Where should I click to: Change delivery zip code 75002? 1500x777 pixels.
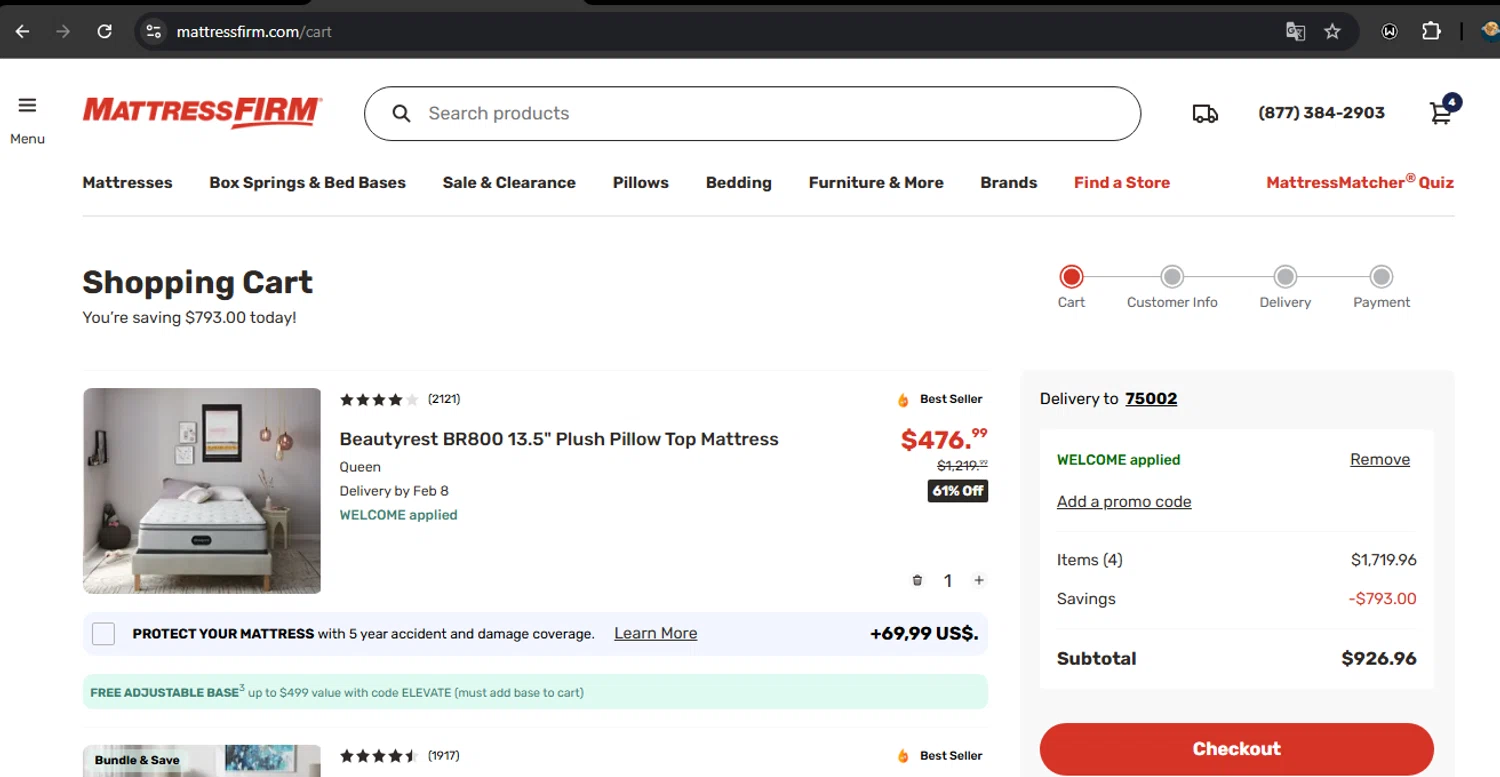coord(1151,398)
